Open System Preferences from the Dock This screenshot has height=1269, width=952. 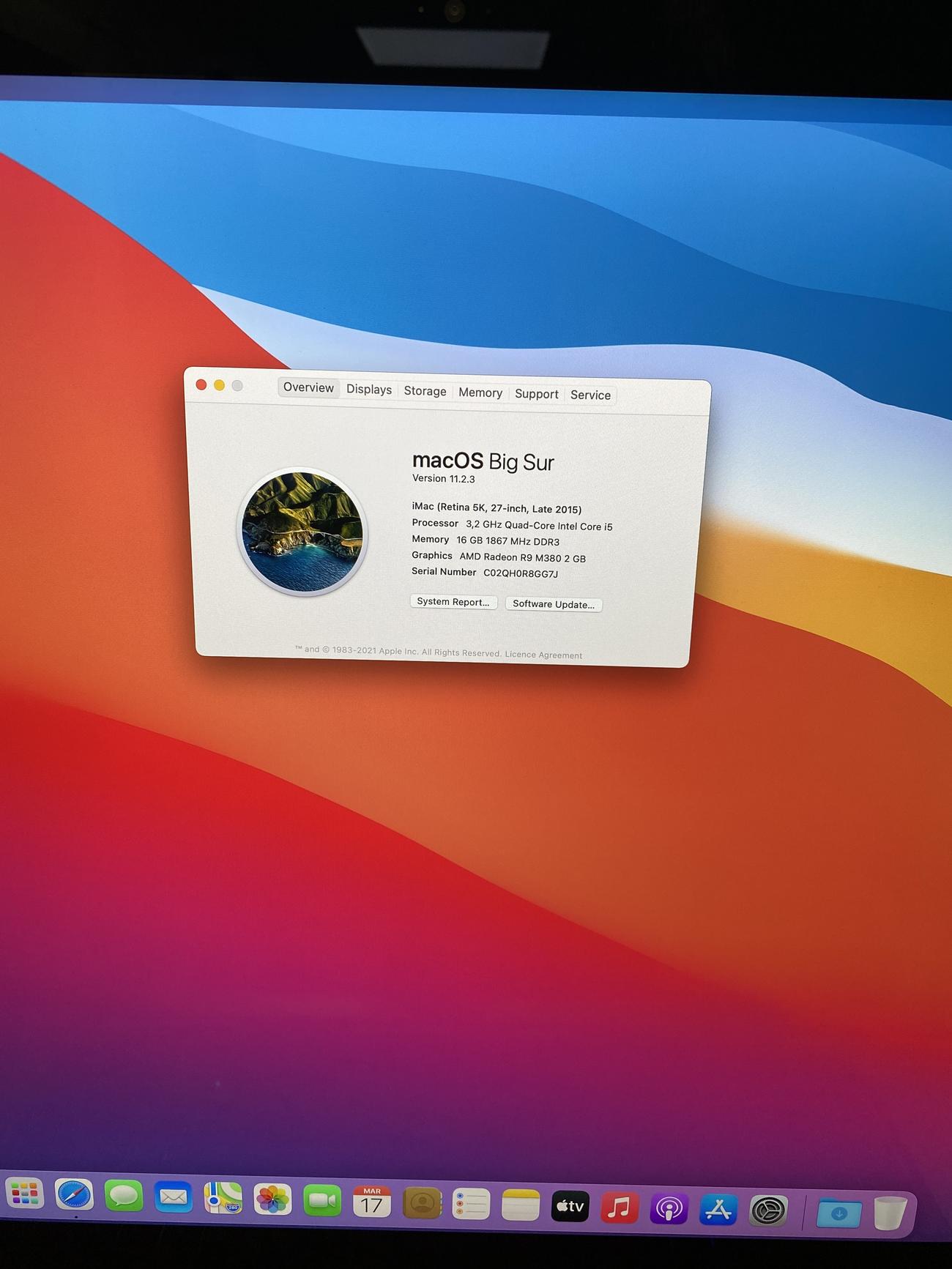pyautogui.click(x=768, y=1211)
